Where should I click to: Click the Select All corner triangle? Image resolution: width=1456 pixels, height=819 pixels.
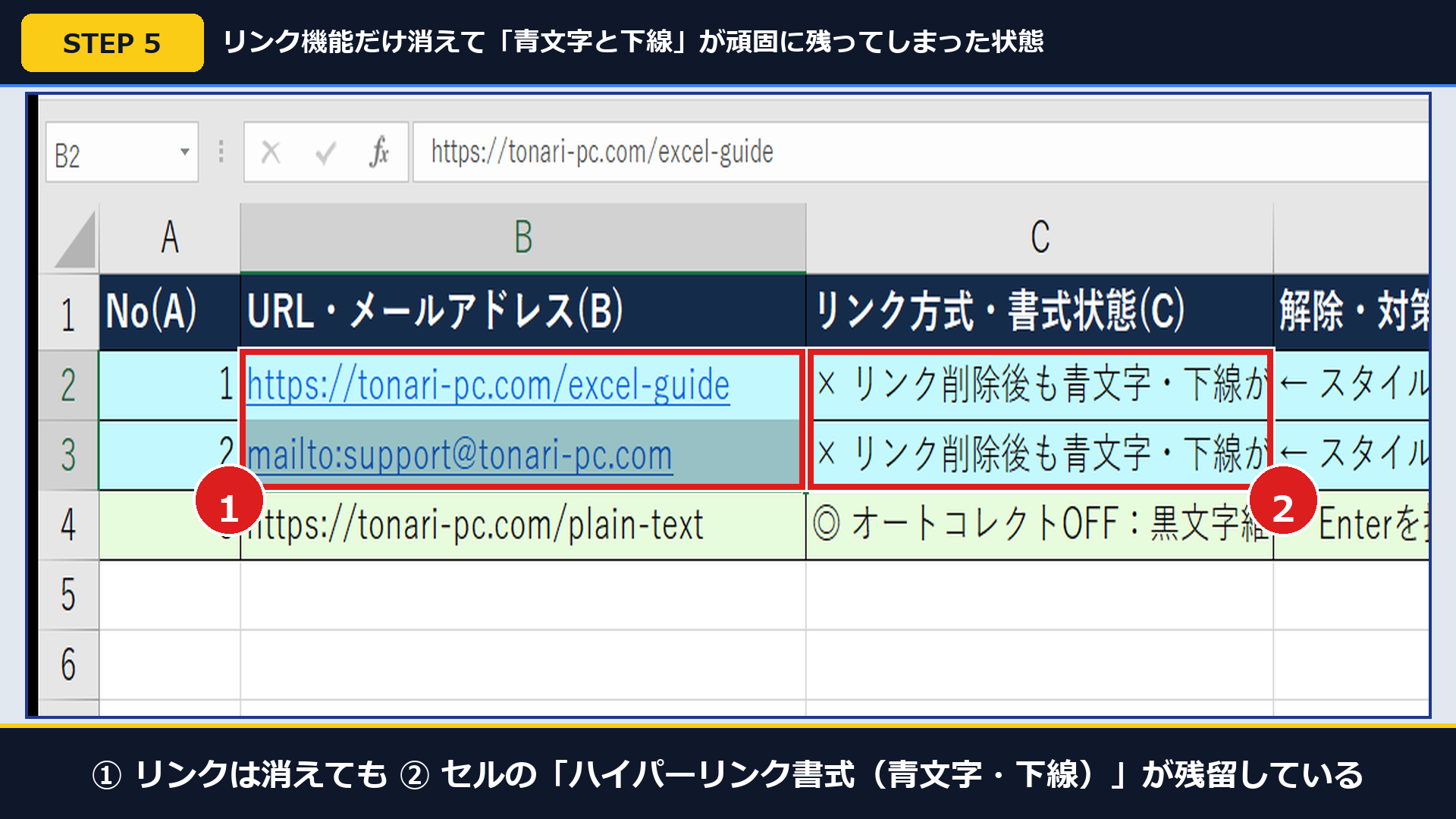(74, 240)
